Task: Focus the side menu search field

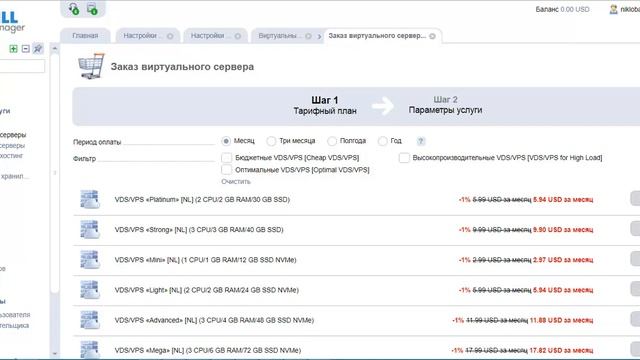Action: [22, 66]
